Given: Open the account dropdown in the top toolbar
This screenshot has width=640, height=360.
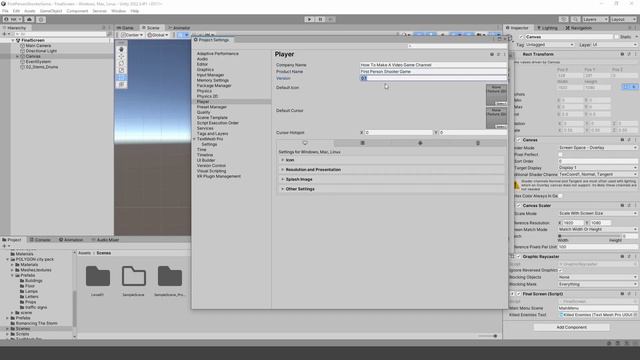Looking at the screenshot, I should click(12, 19).
